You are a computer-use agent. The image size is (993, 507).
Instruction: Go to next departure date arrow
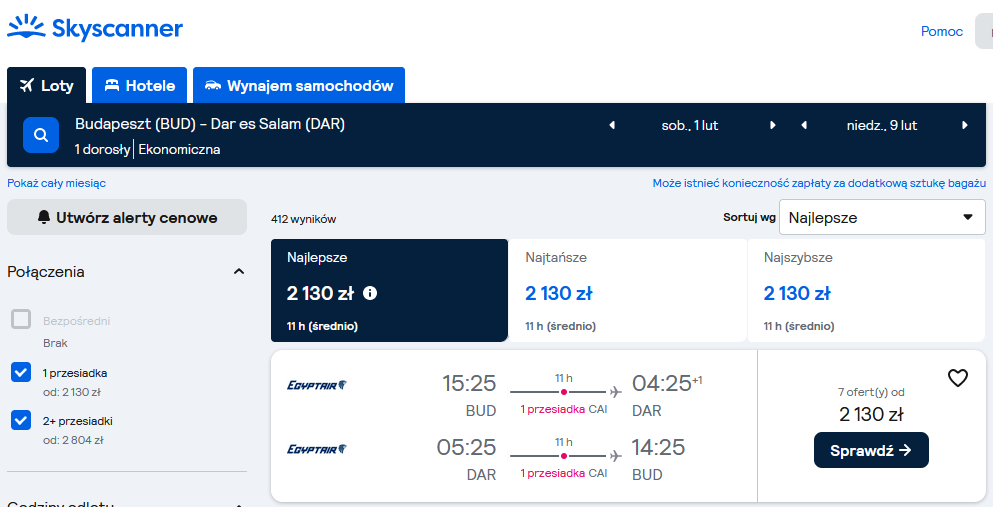pos(773,125)
